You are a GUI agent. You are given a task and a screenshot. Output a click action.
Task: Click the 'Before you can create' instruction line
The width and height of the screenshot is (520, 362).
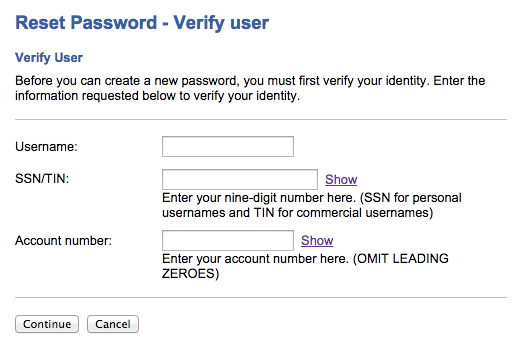(250, 81)
